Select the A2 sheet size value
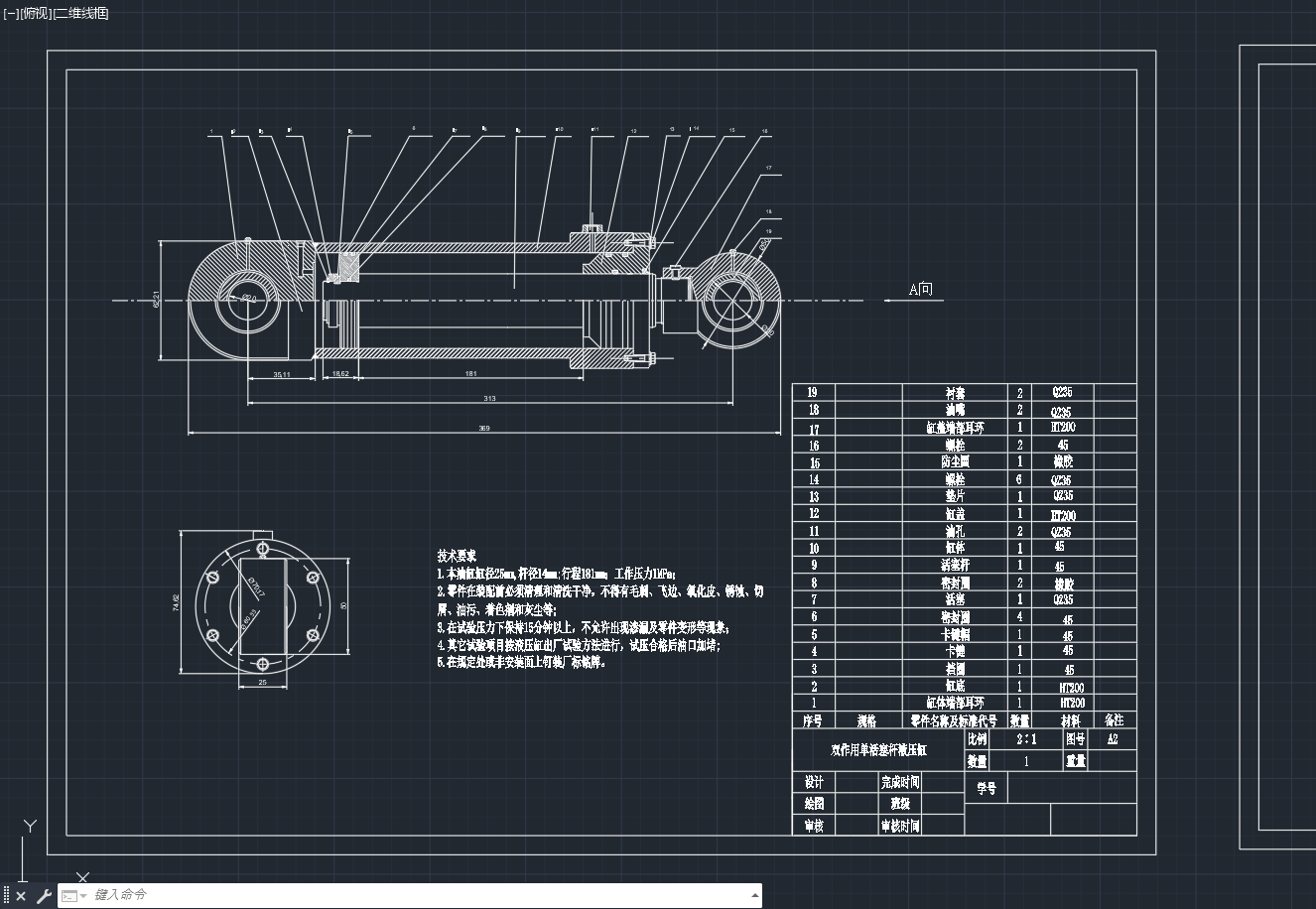 [x=1113, y=739]
